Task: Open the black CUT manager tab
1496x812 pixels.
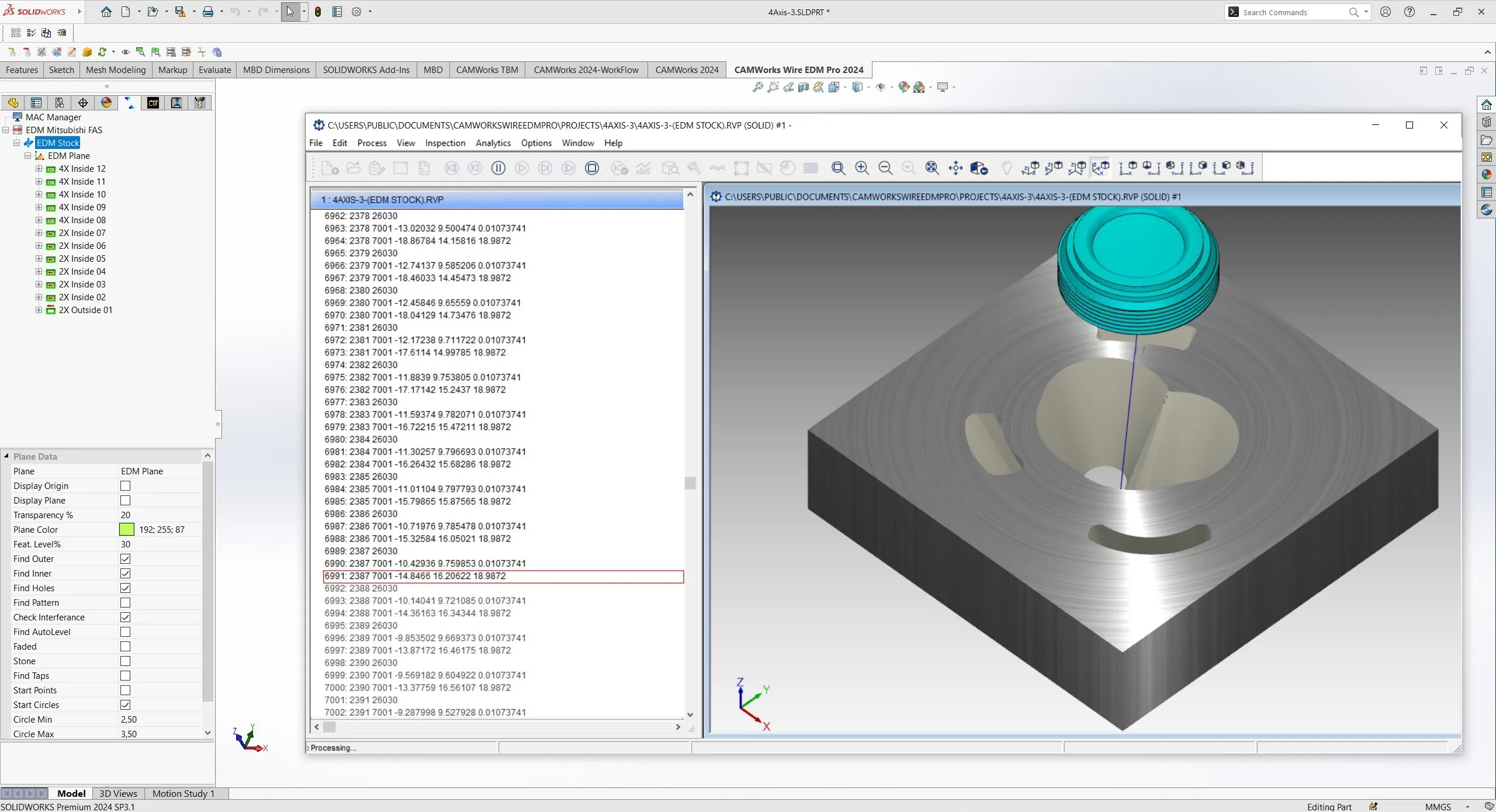Action: click(153, 103)
